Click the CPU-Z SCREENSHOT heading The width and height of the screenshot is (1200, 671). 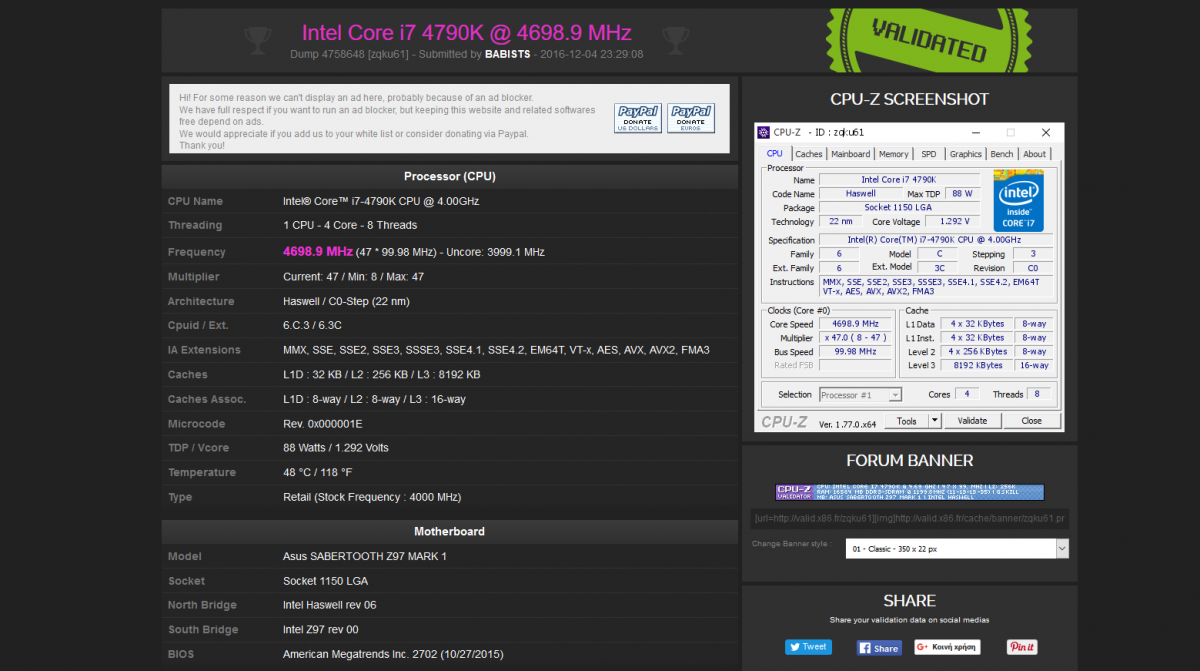pos(909,99)
